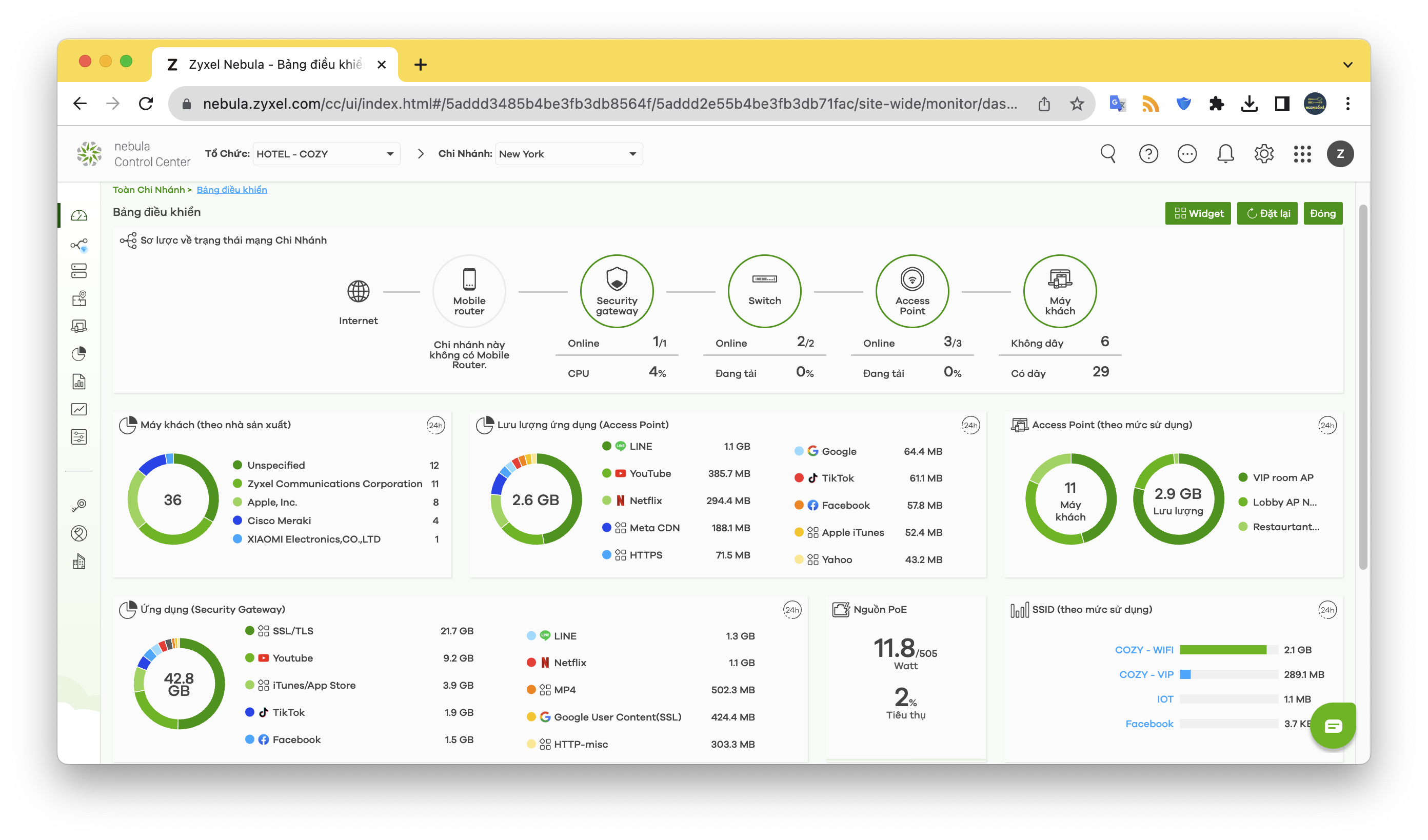The width and height of the screenshot is (1428, 840).
Task: Open the COZY - WIFI SSID link
Action: point(1143,650)
